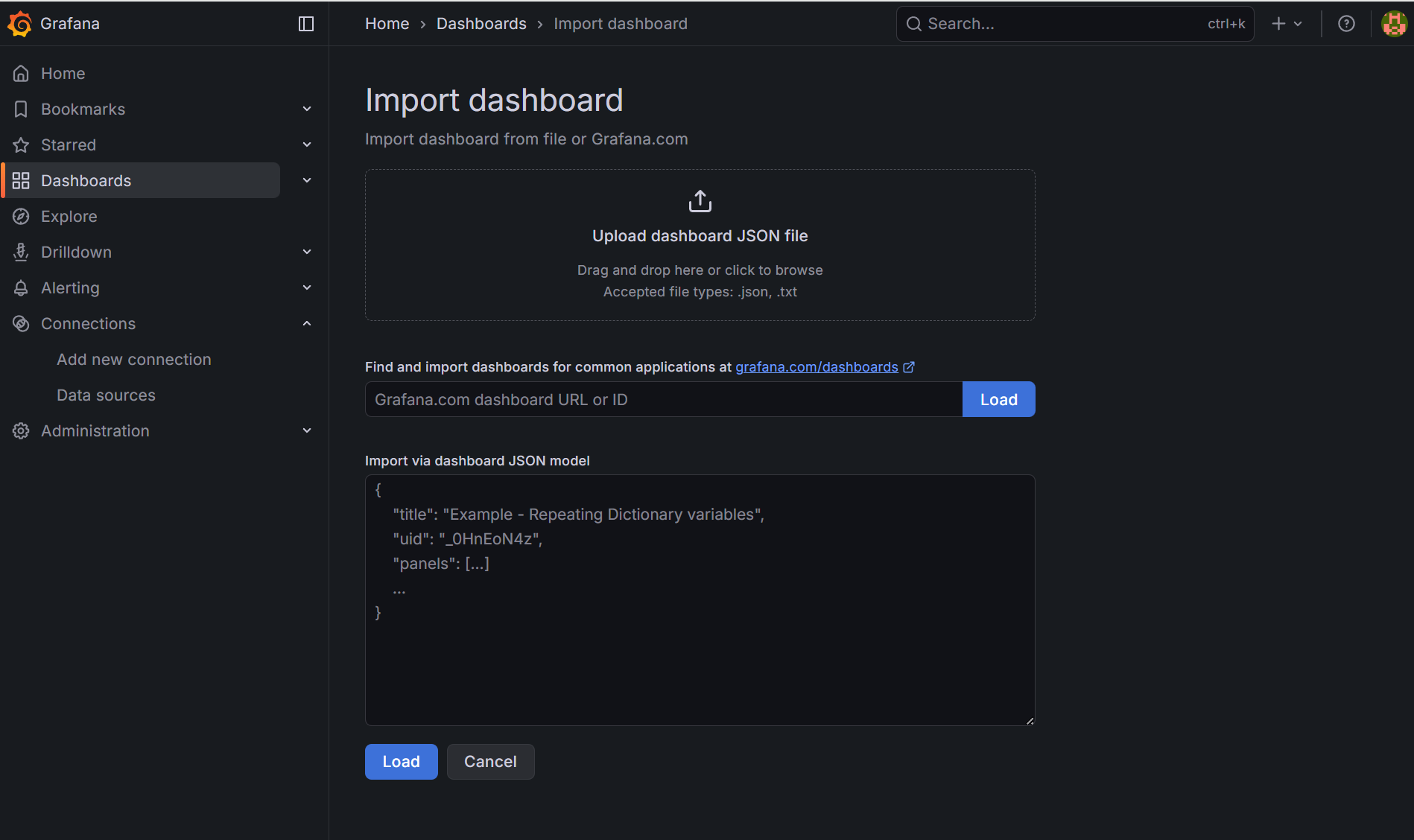
Task: Click the 'Import via dashboard JSON model' label
Action: 478,461
